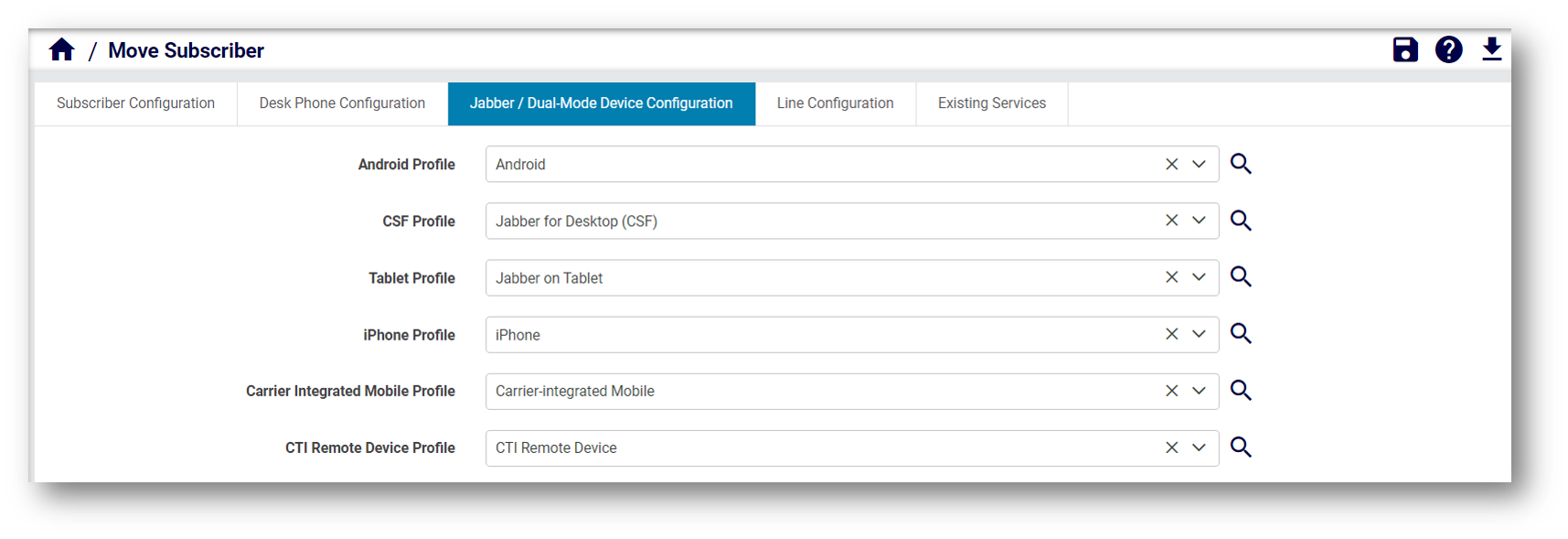Select the Desk Phone Configuration tab
Image resolution: width=1568 pixels, height=539 pixels.
point(342,103)
